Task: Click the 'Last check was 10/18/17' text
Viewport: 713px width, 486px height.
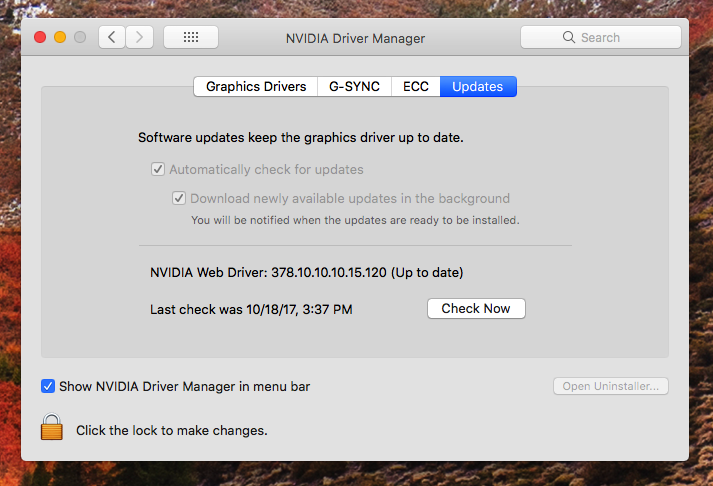Action: click(251, 310)
